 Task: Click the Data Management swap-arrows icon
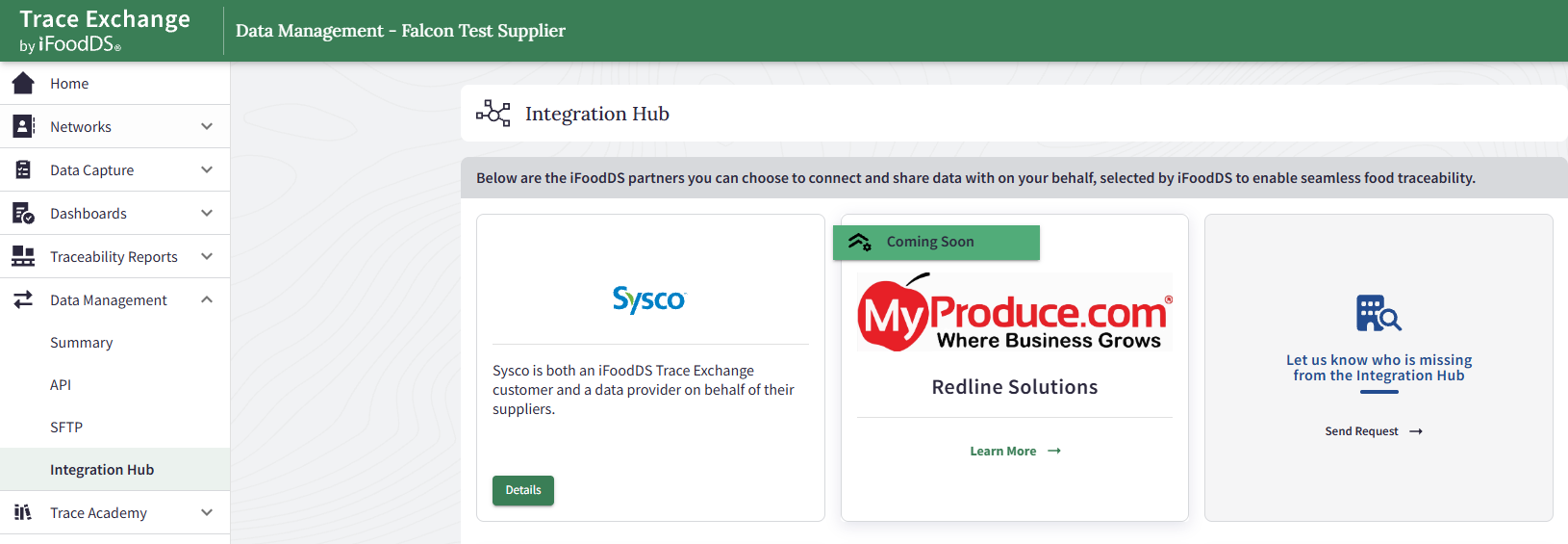click(x=23, y=299)
